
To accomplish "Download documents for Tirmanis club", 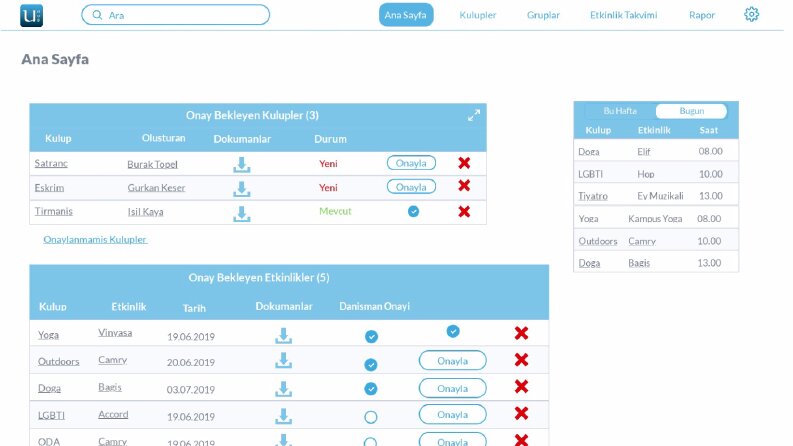I will 242,213.
